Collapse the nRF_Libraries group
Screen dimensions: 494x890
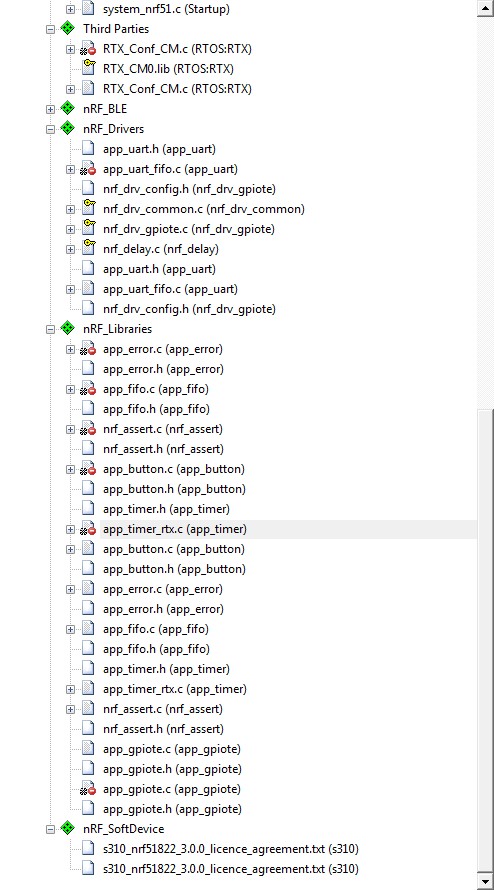51,329
